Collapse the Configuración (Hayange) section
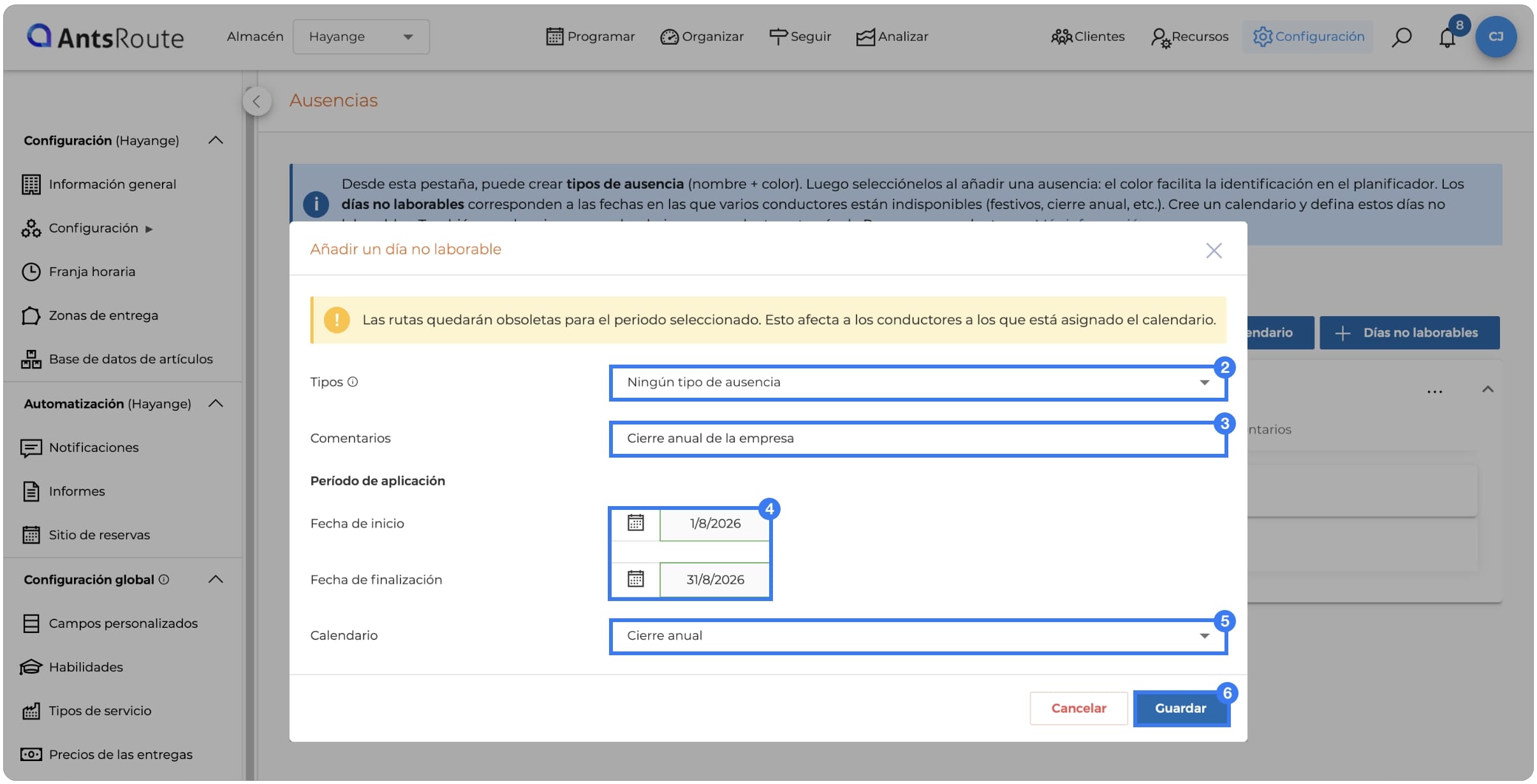 (x=216, y=140)
